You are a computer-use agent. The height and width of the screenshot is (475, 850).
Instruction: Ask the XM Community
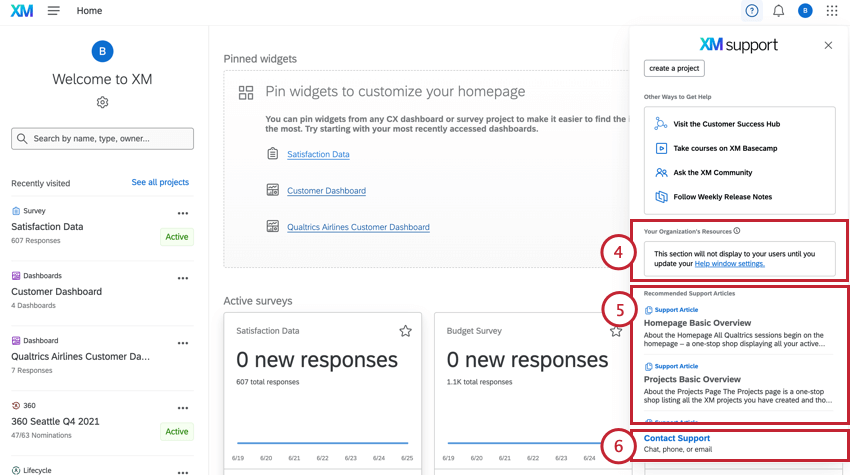(713, 173)
